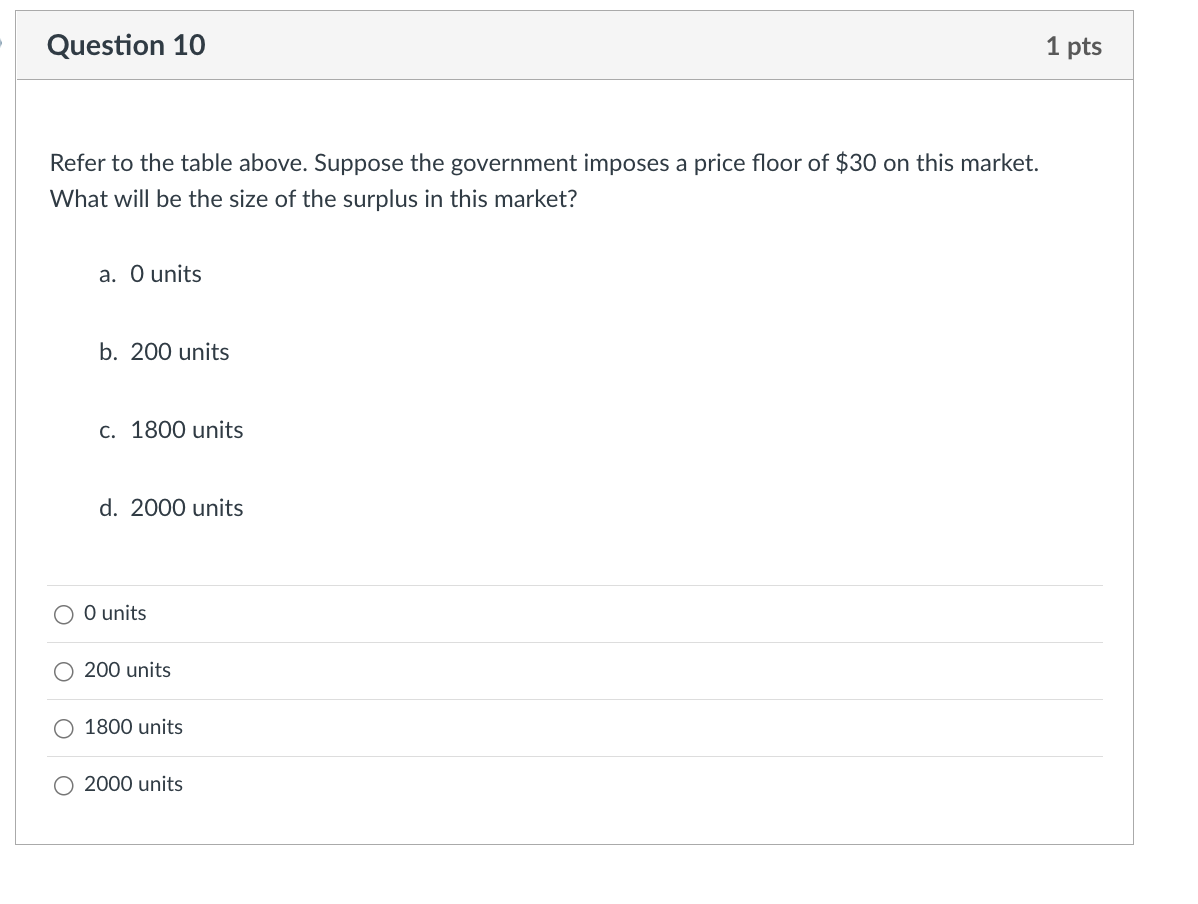This screenshot has width=1198, height=904.
Task: Select the 200 units radio button
Action: (x=63, y=671)
